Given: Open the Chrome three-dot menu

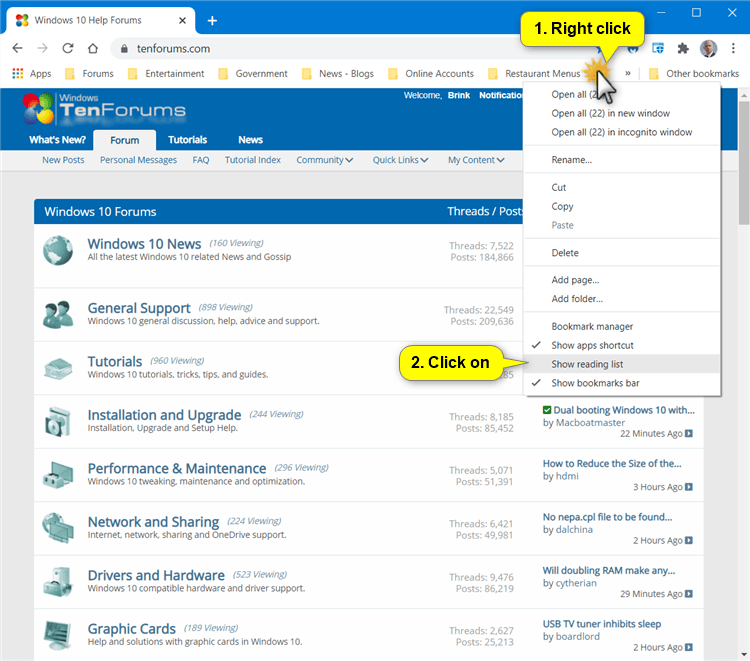Looking at the screenshot, I should [733, 48].
